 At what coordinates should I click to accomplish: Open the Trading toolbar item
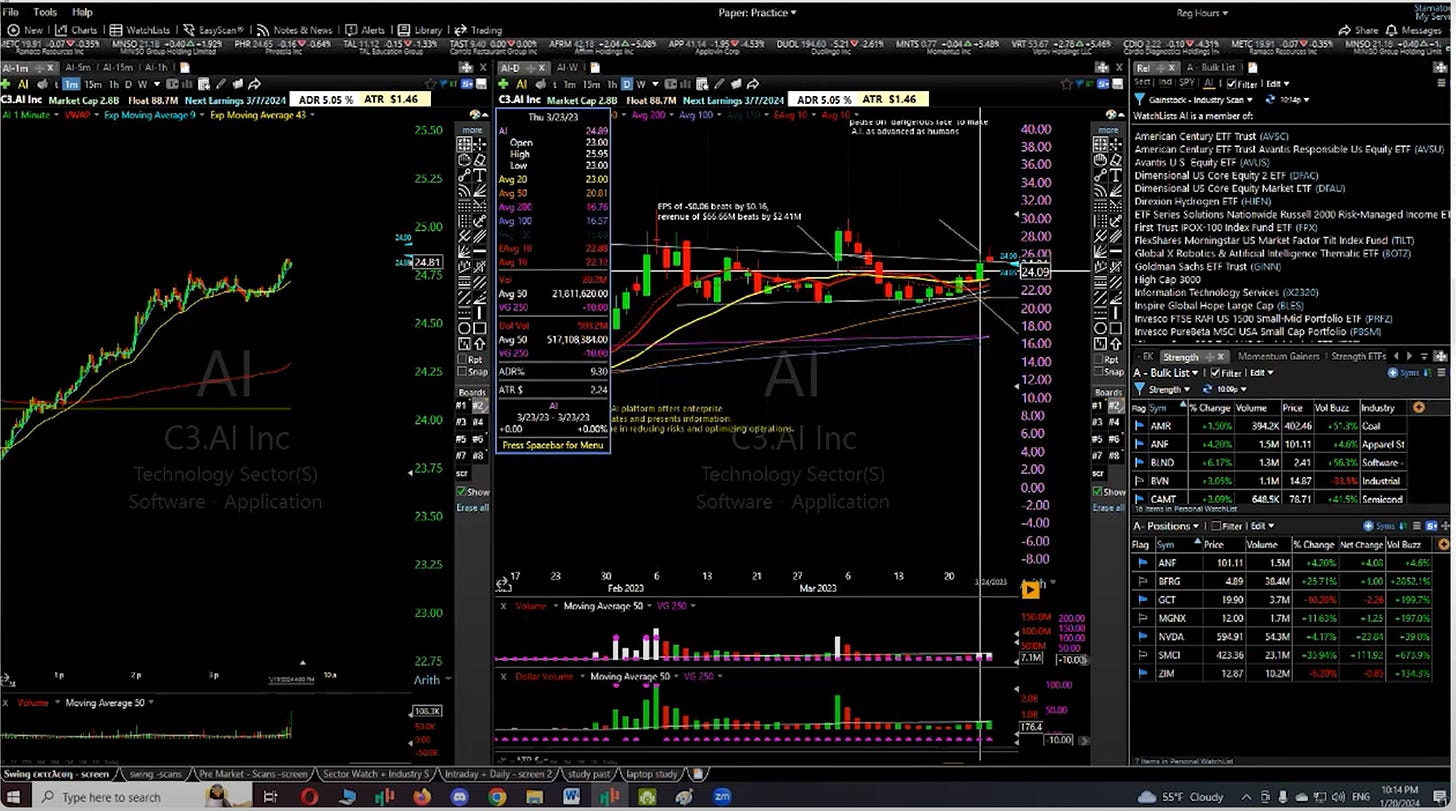coord(480,30)
